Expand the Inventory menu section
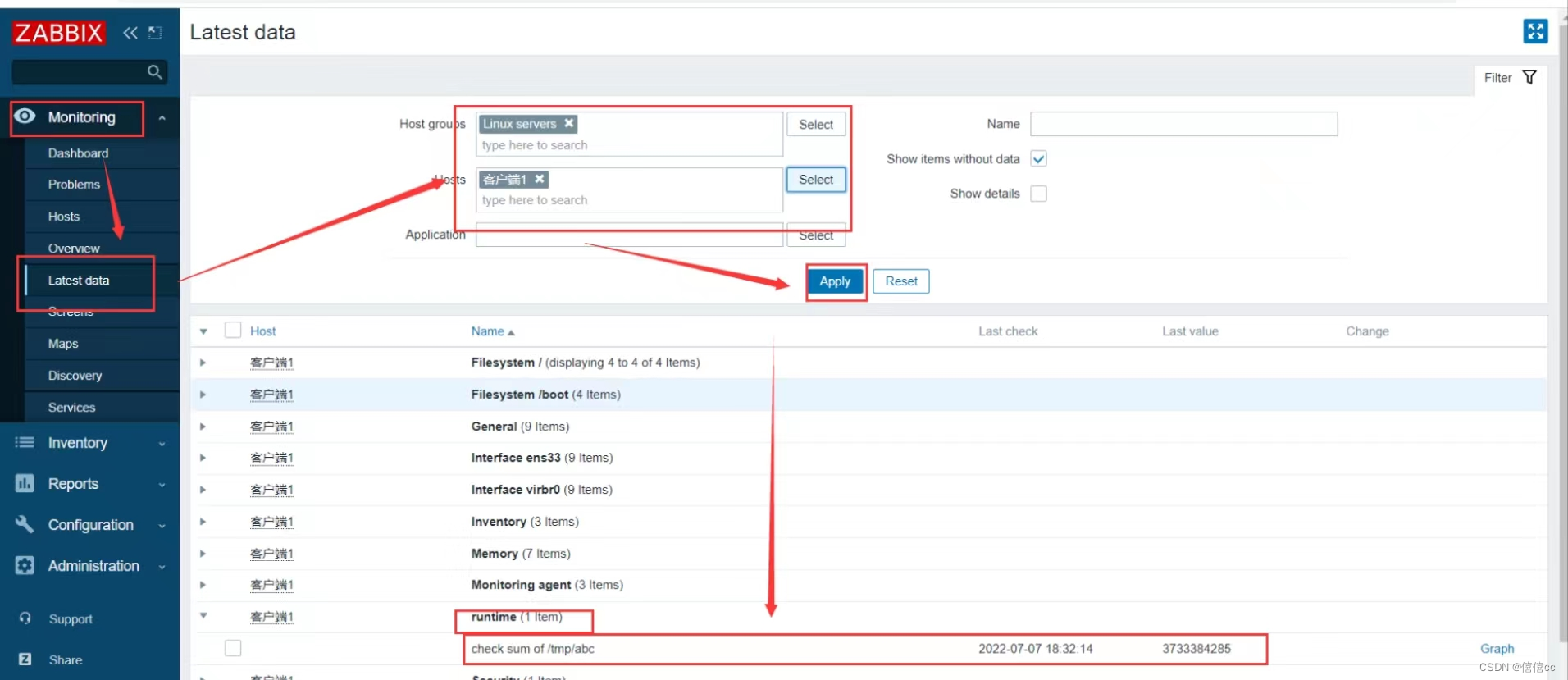1568x680 pixels. (162, 444)
